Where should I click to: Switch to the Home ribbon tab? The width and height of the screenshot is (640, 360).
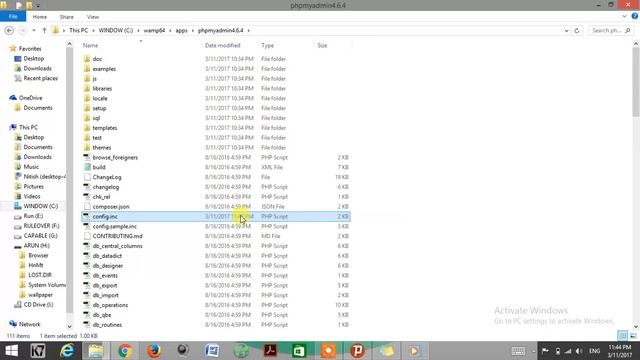click(x=40, y=17)
